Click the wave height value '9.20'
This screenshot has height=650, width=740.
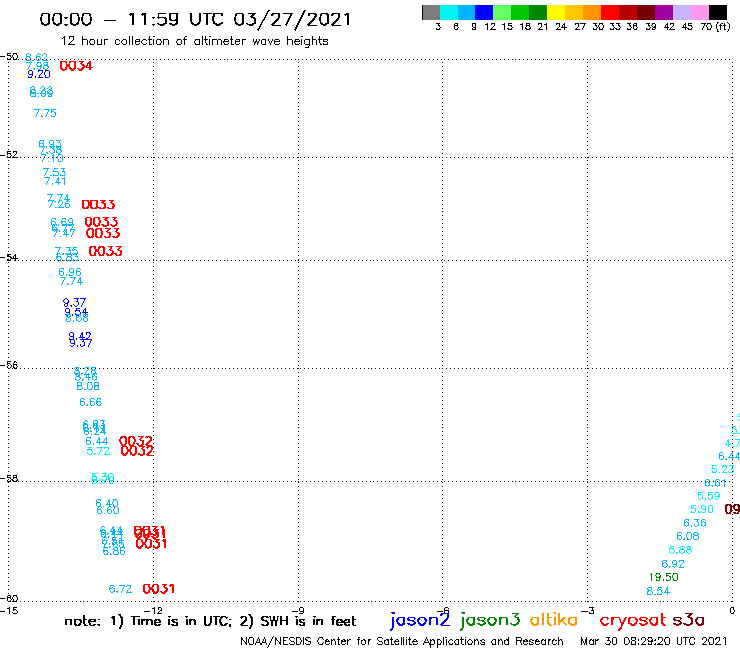39,74
